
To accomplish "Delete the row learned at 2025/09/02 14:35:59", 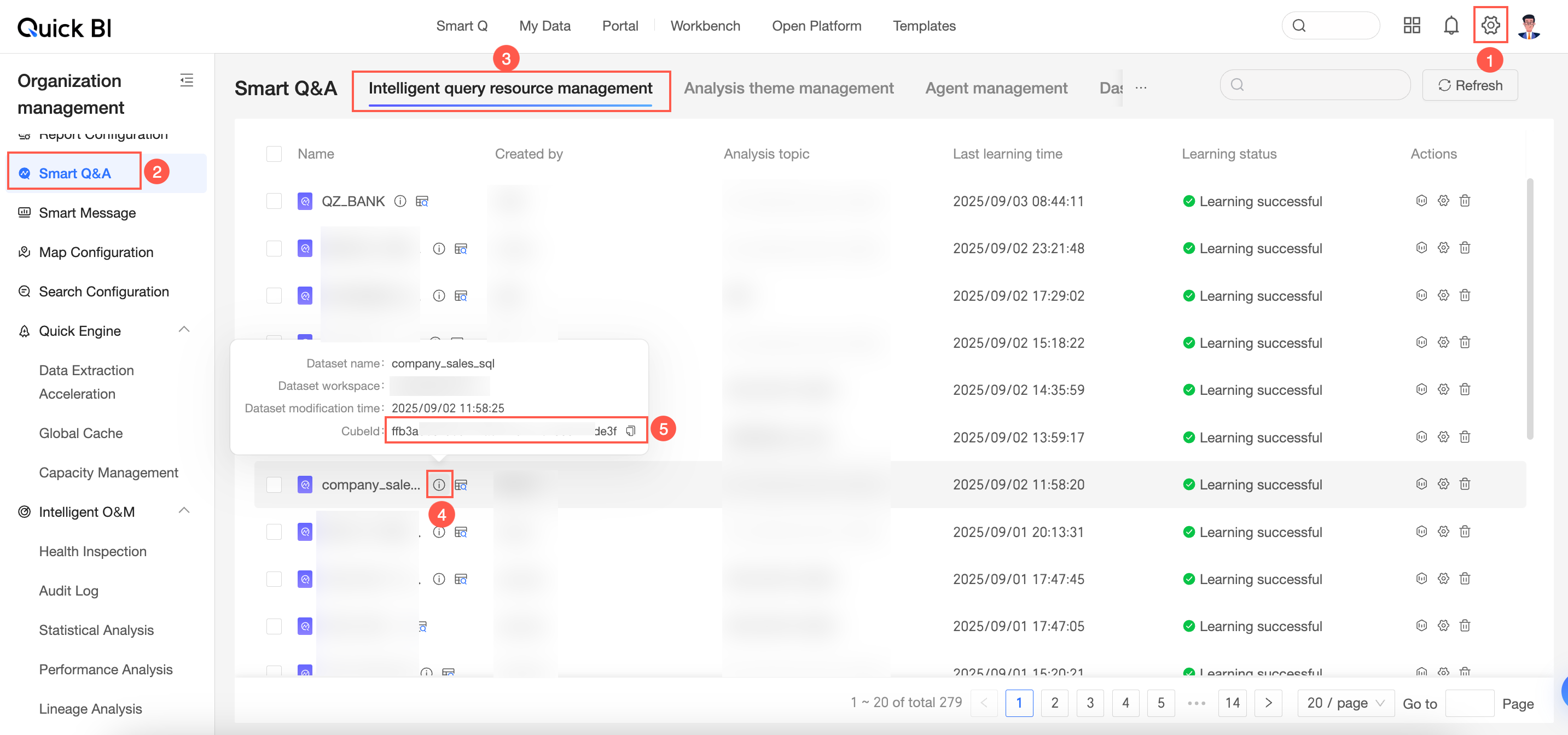I will (1465, 389).
